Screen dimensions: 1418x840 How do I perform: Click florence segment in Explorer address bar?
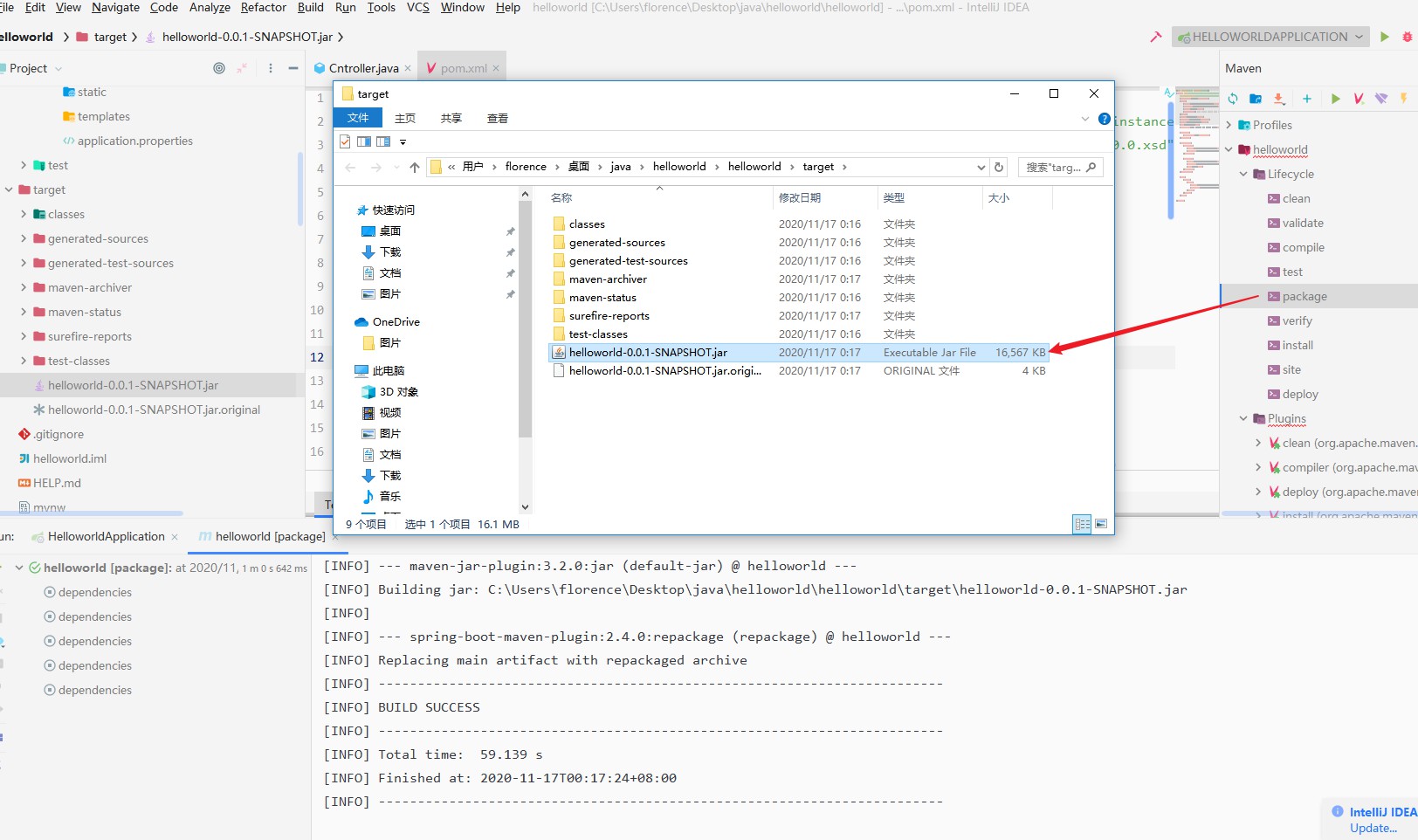(526, 167)
